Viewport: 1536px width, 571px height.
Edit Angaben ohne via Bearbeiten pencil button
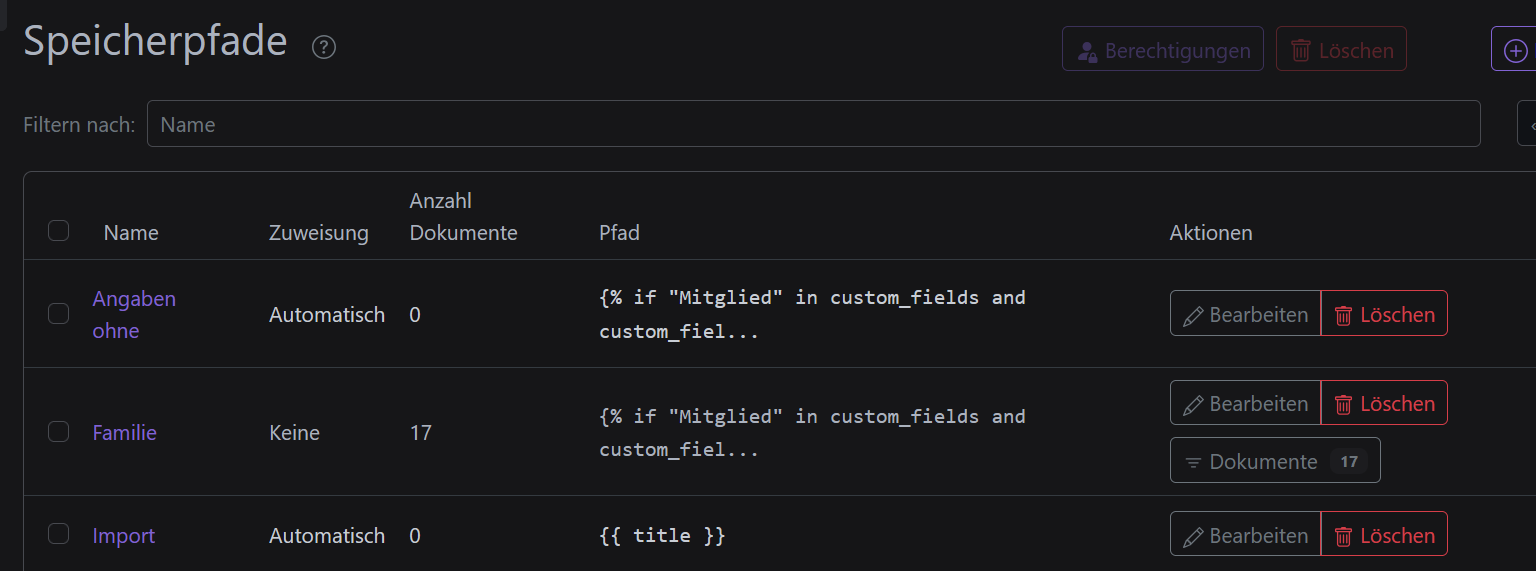[1245, 314]
